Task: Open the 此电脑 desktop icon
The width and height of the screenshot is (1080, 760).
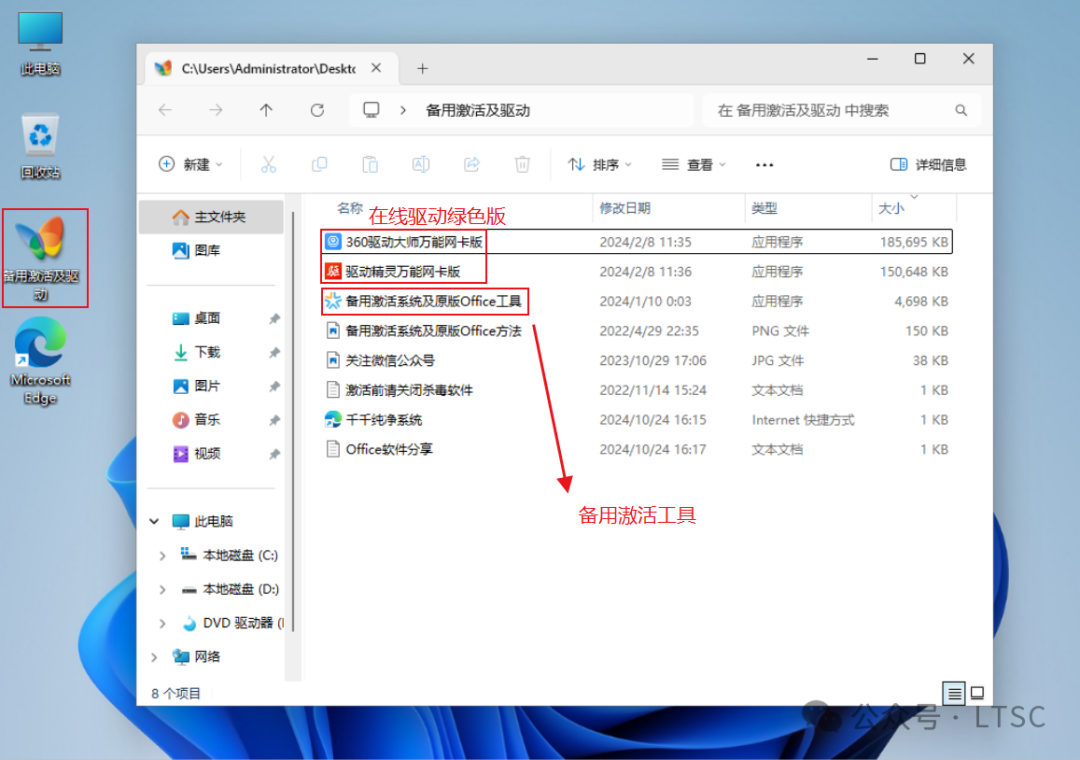Action: [x=40, y=43]
